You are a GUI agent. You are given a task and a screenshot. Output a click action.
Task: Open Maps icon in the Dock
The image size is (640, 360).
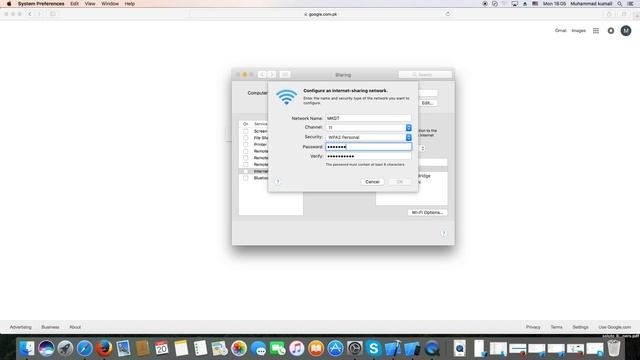tap(220, 348)
